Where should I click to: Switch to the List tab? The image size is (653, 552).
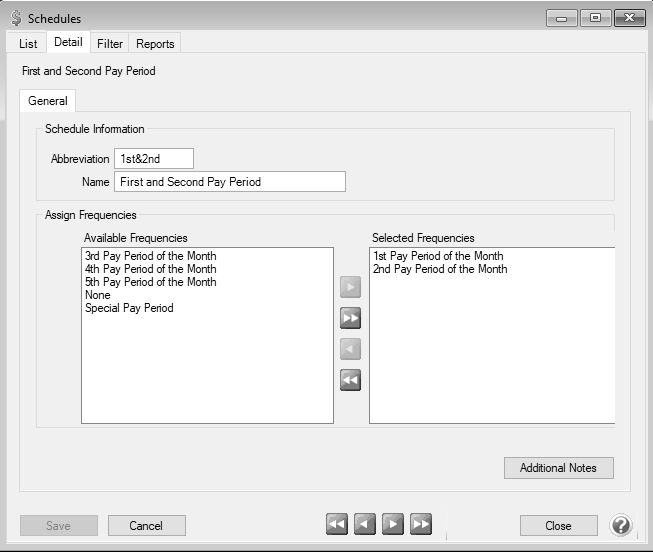pos(28,44)
